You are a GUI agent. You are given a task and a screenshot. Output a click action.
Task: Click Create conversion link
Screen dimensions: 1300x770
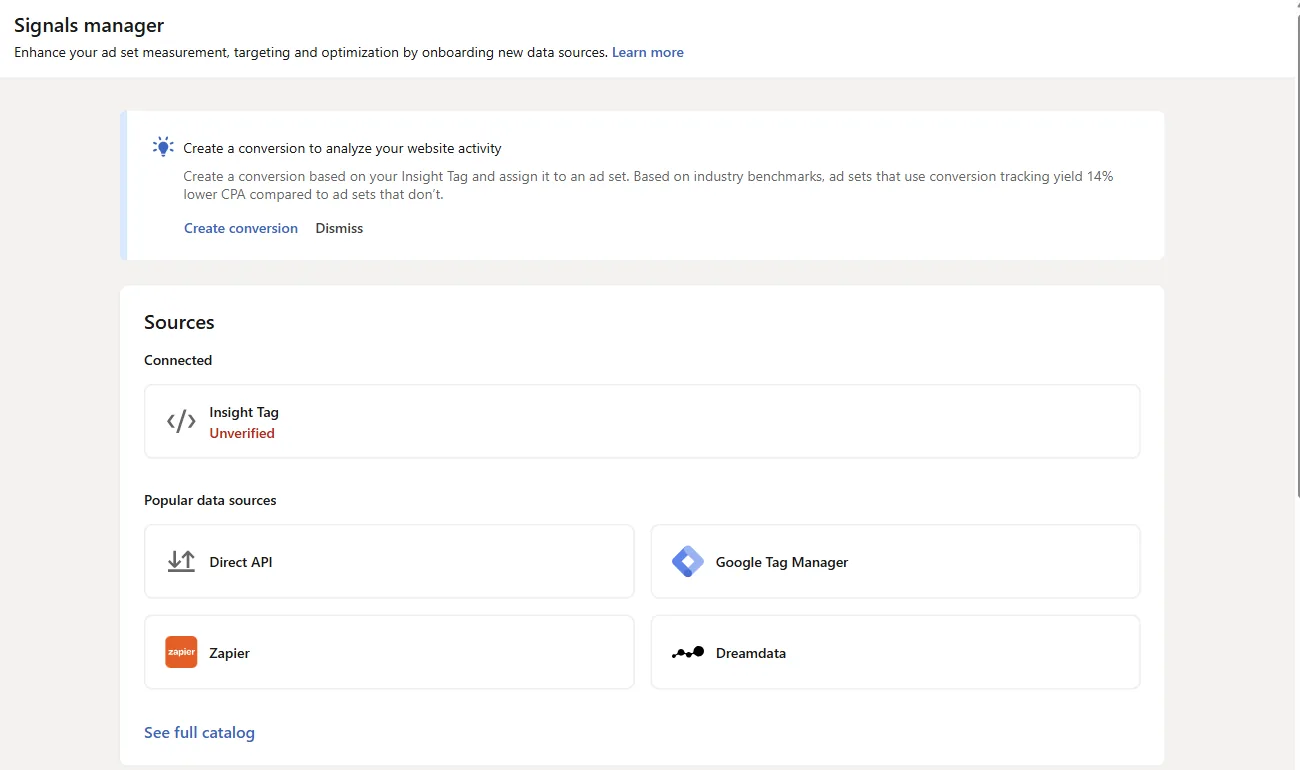click(241, 228)
